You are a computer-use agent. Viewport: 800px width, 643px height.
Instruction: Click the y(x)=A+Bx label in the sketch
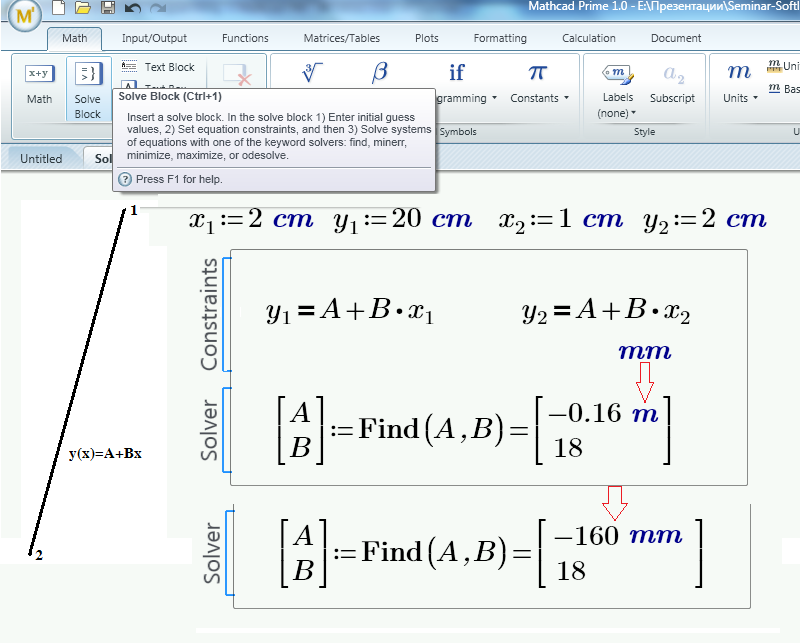105,453
